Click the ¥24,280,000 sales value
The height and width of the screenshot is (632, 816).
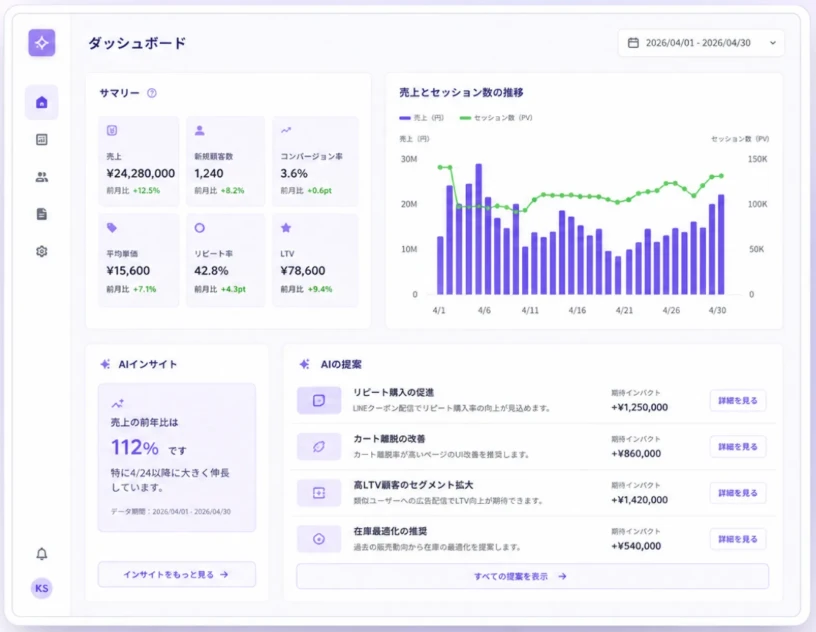(141, 173)
